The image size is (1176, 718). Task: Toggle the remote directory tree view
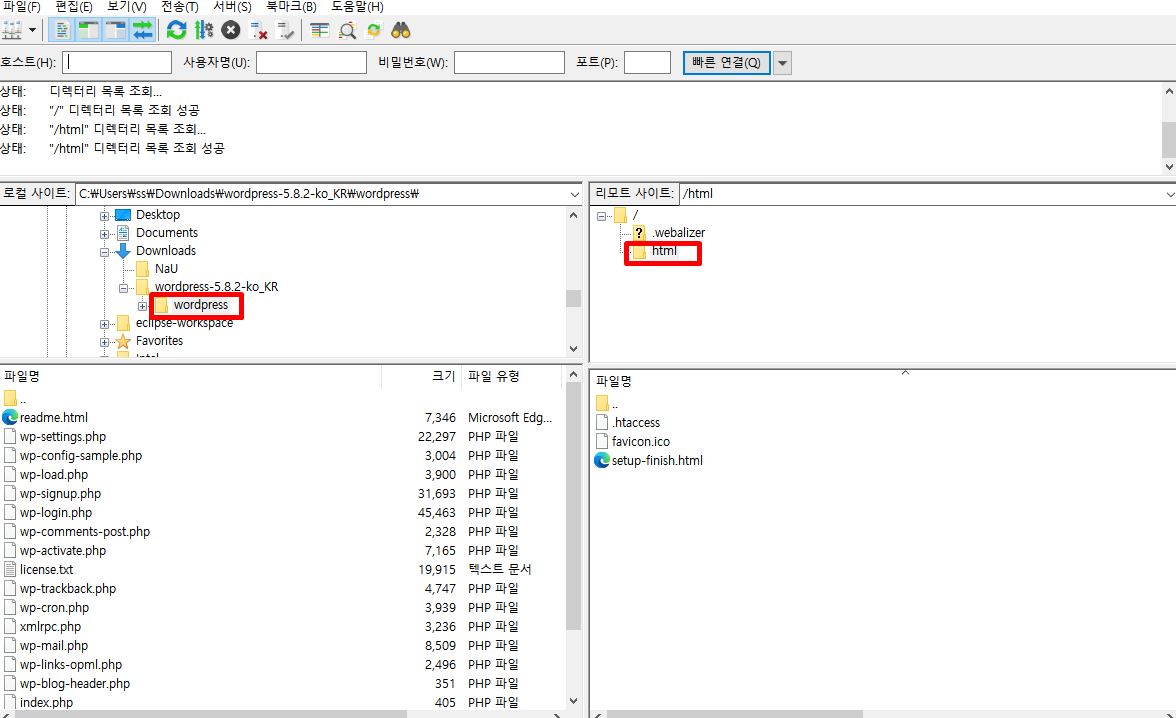coord(116,31)
